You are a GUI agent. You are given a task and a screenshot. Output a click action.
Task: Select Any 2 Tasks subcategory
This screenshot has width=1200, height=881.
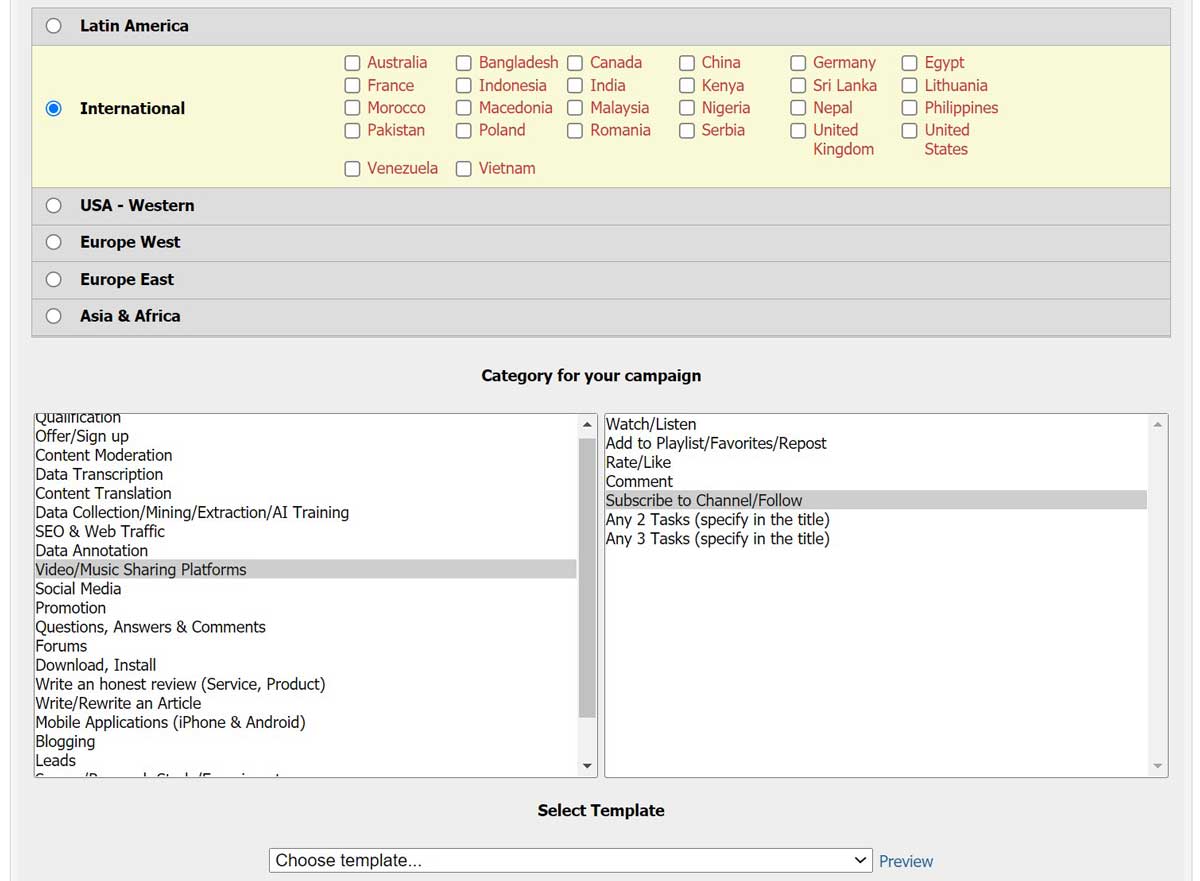coord(717,520)
